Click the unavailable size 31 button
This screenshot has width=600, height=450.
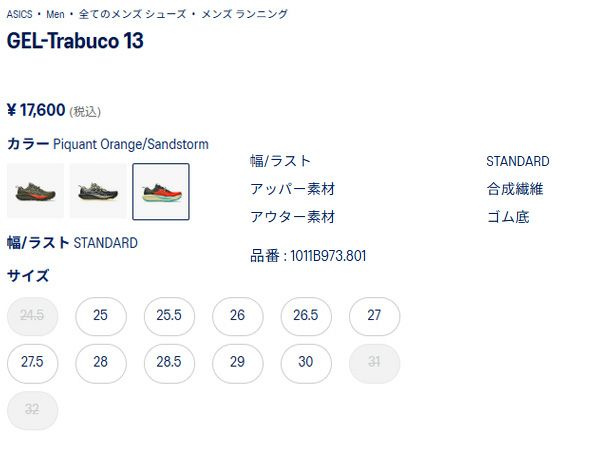coord(374,363)
